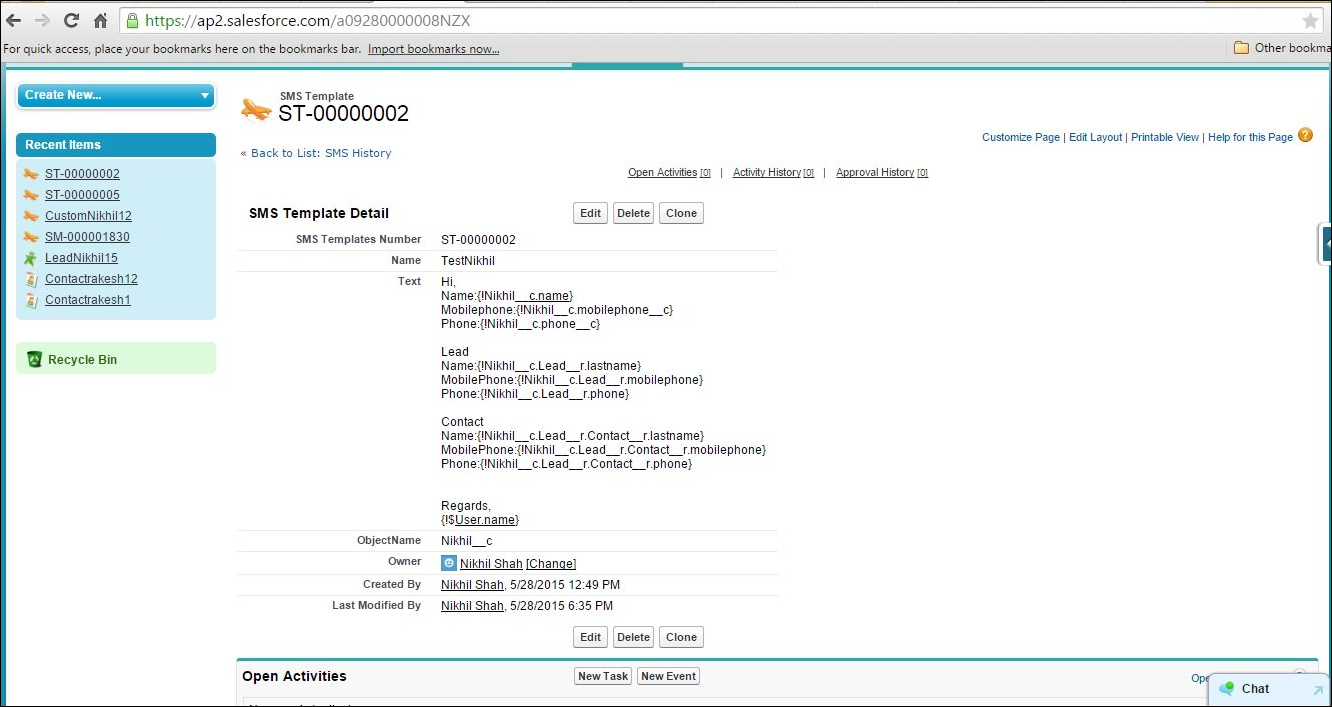
Task: Open ST-00000002 from Recent Items
Action: tap(82, 174)
